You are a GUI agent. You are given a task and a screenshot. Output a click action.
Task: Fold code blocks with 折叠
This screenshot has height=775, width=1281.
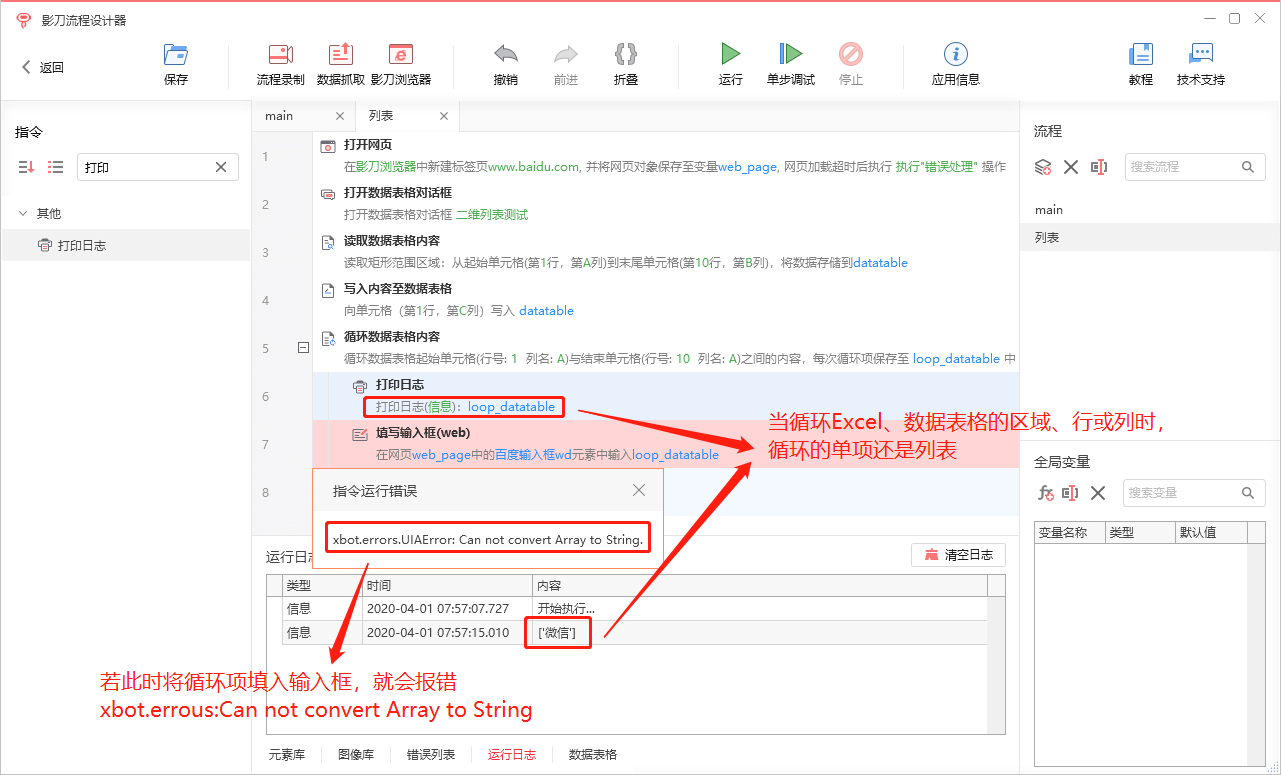coord(626,65)
